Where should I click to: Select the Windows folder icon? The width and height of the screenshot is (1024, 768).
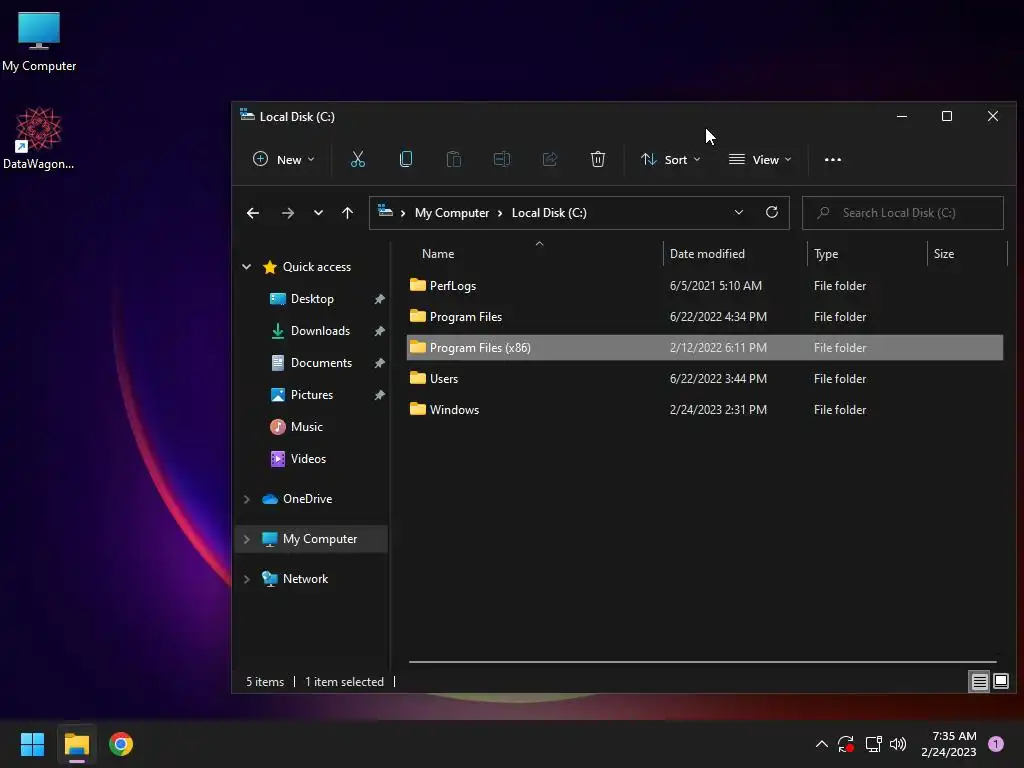(x=417, y=409)
